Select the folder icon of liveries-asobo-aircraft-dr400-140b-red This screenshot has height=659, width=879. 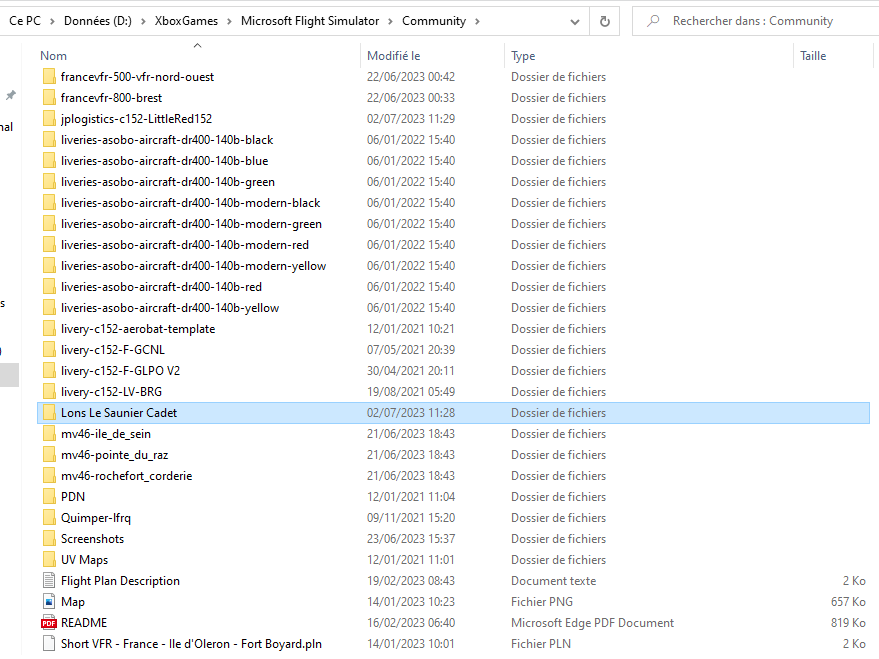point(49,286)
